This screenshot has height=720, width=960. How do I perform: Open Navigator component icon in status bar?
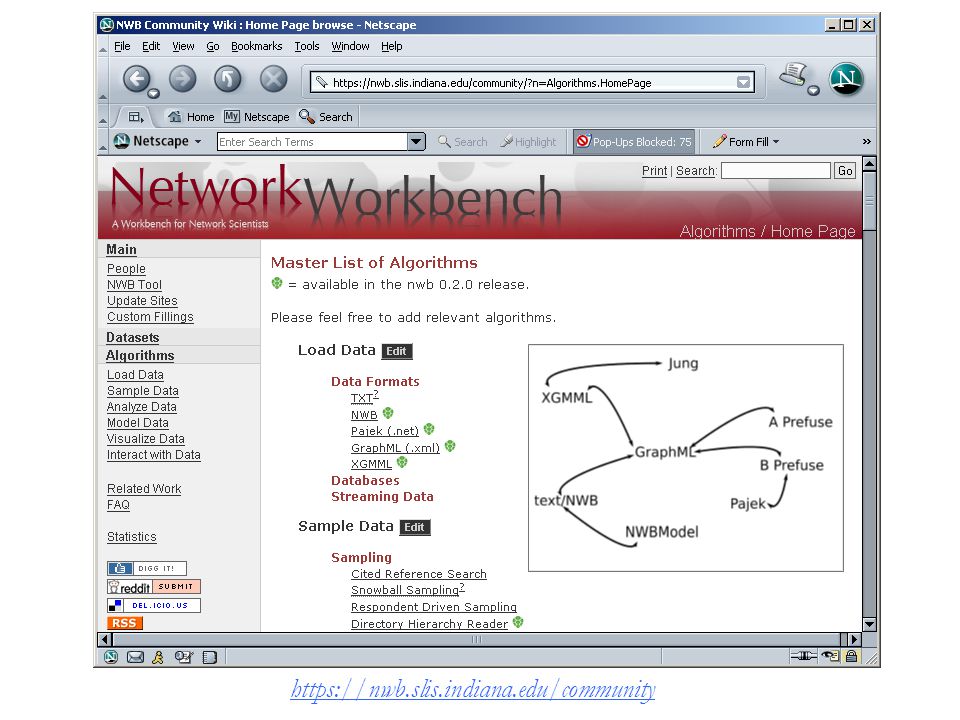click(111, 657)
